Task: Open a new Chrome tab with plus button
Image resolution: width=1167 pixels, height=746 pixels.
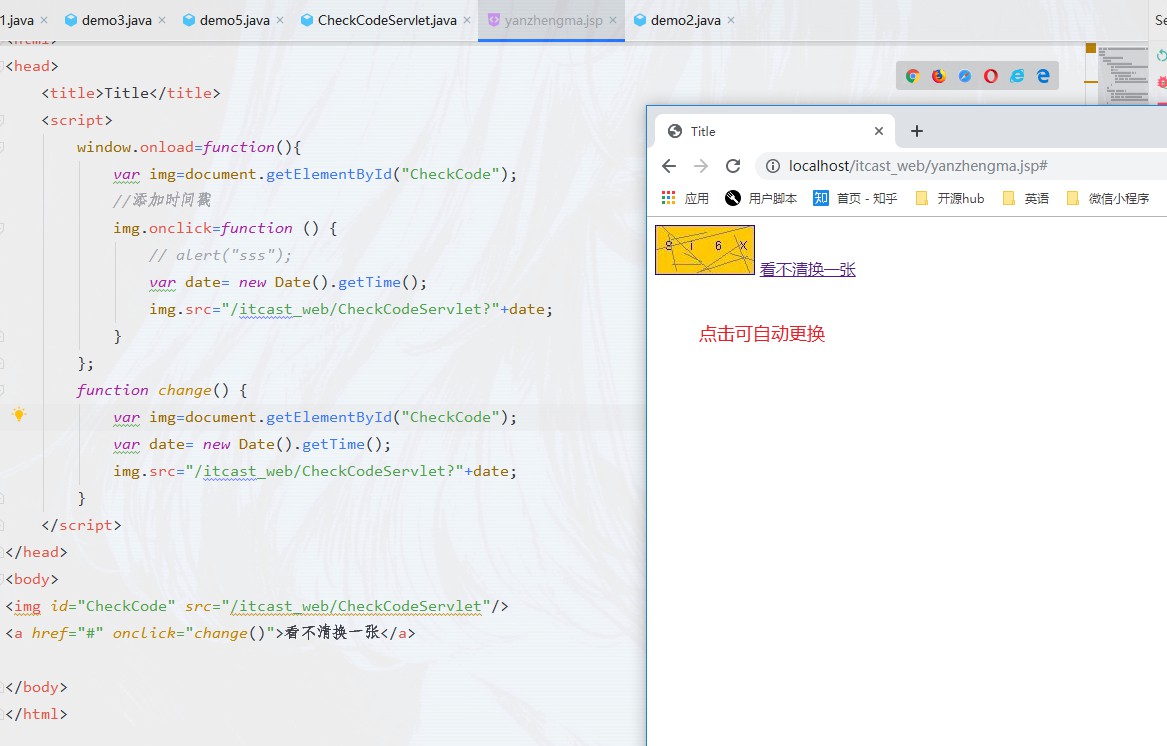Action: point(917,131)
